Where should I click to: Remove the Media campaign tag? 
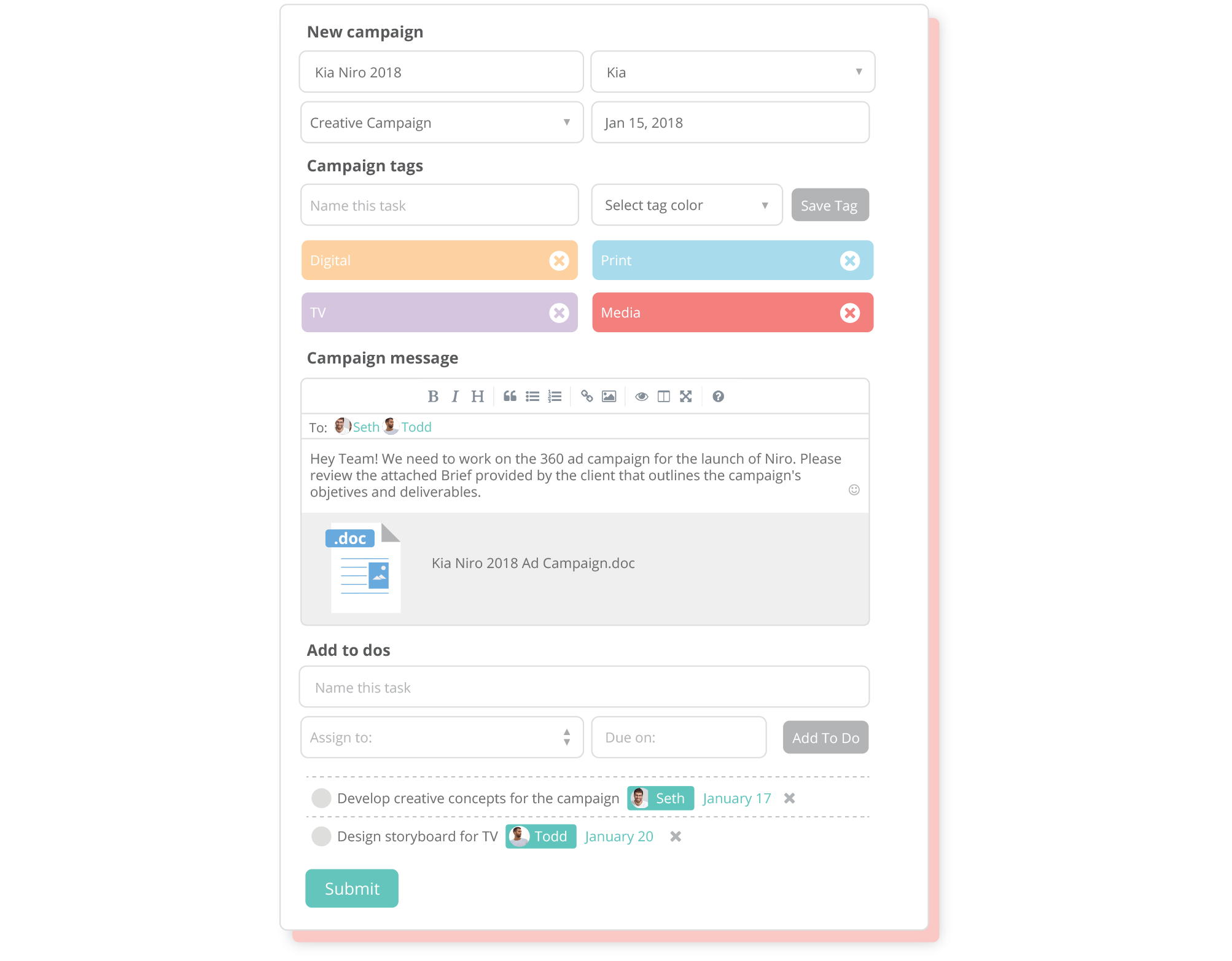click(x=849, y=312)
